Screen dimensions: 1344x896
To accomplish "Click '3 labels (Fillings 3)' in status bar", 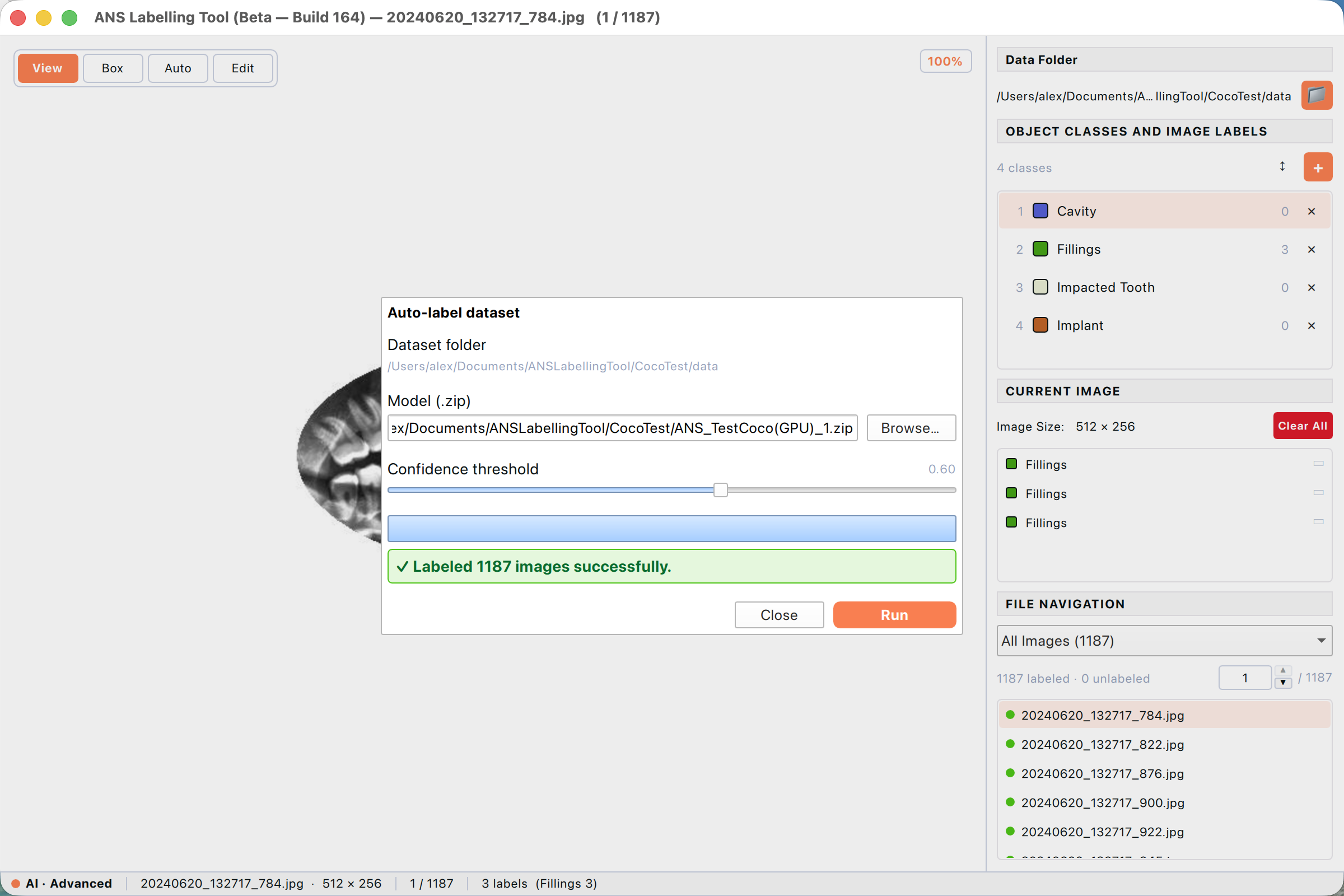I will [539, 884].
